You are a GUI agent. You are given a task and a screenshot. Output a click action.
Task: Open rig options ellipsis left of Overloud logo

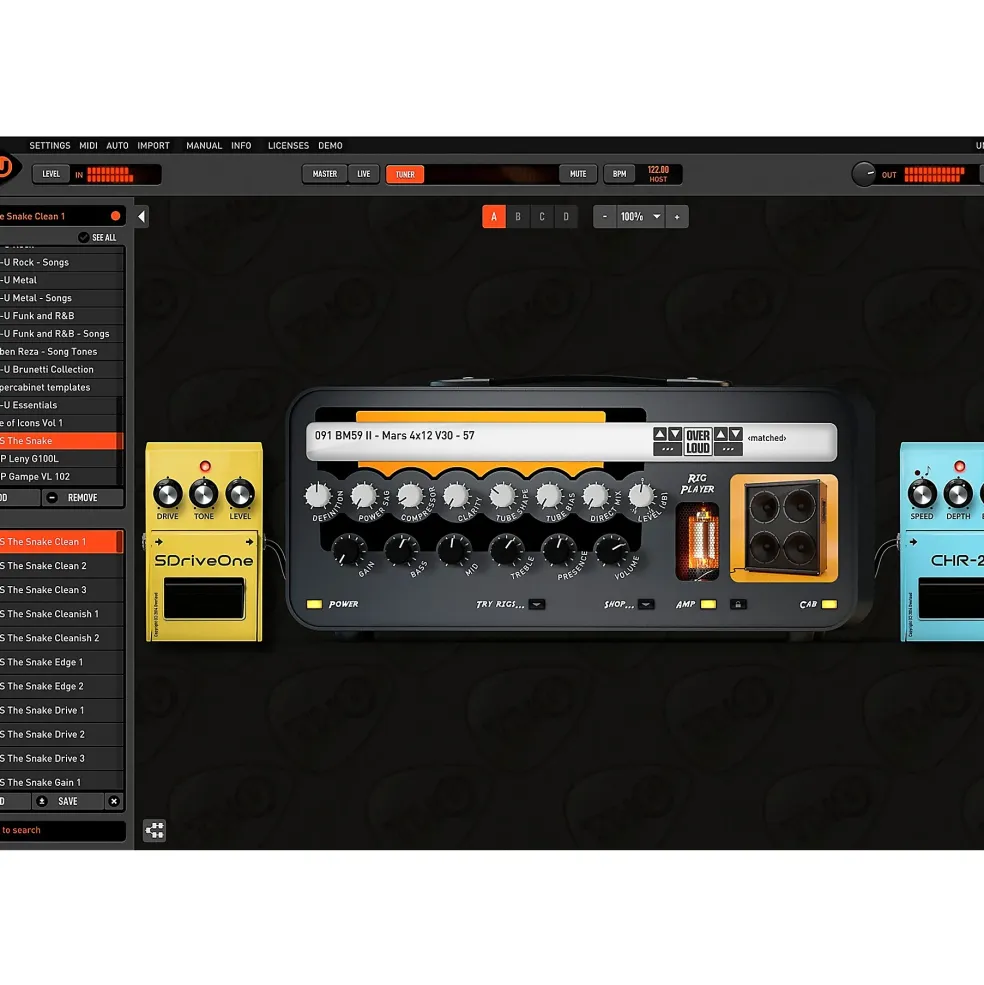pyautogui.click(x=667, y=449)
